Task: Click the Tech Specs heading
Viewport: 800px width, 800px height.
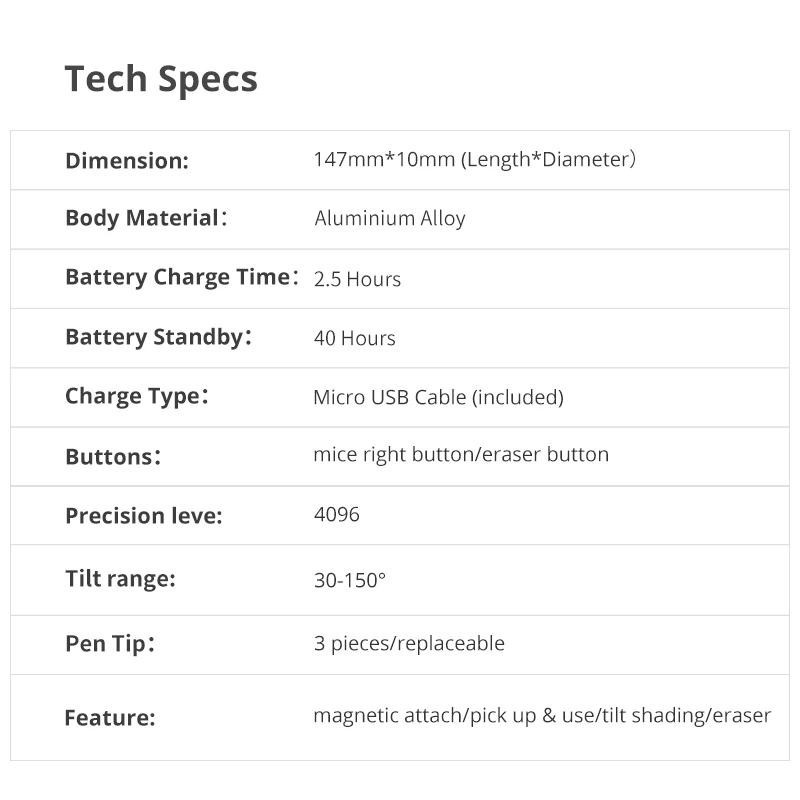Action: pyautogui.click(x=161, y=79)
